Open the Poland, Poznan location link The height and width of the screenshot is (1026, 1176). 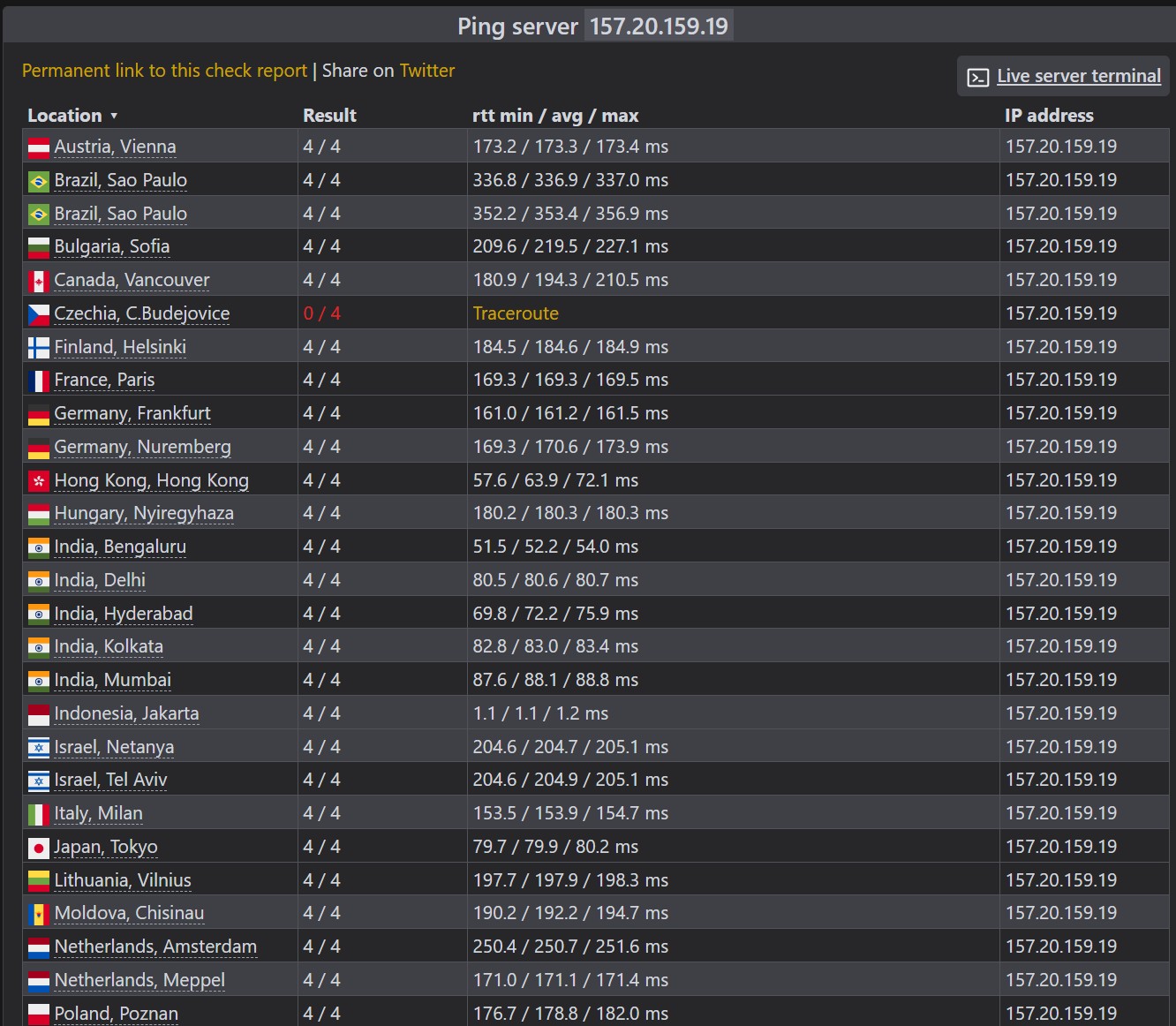pyautogui.click(x=116, y=1014)
